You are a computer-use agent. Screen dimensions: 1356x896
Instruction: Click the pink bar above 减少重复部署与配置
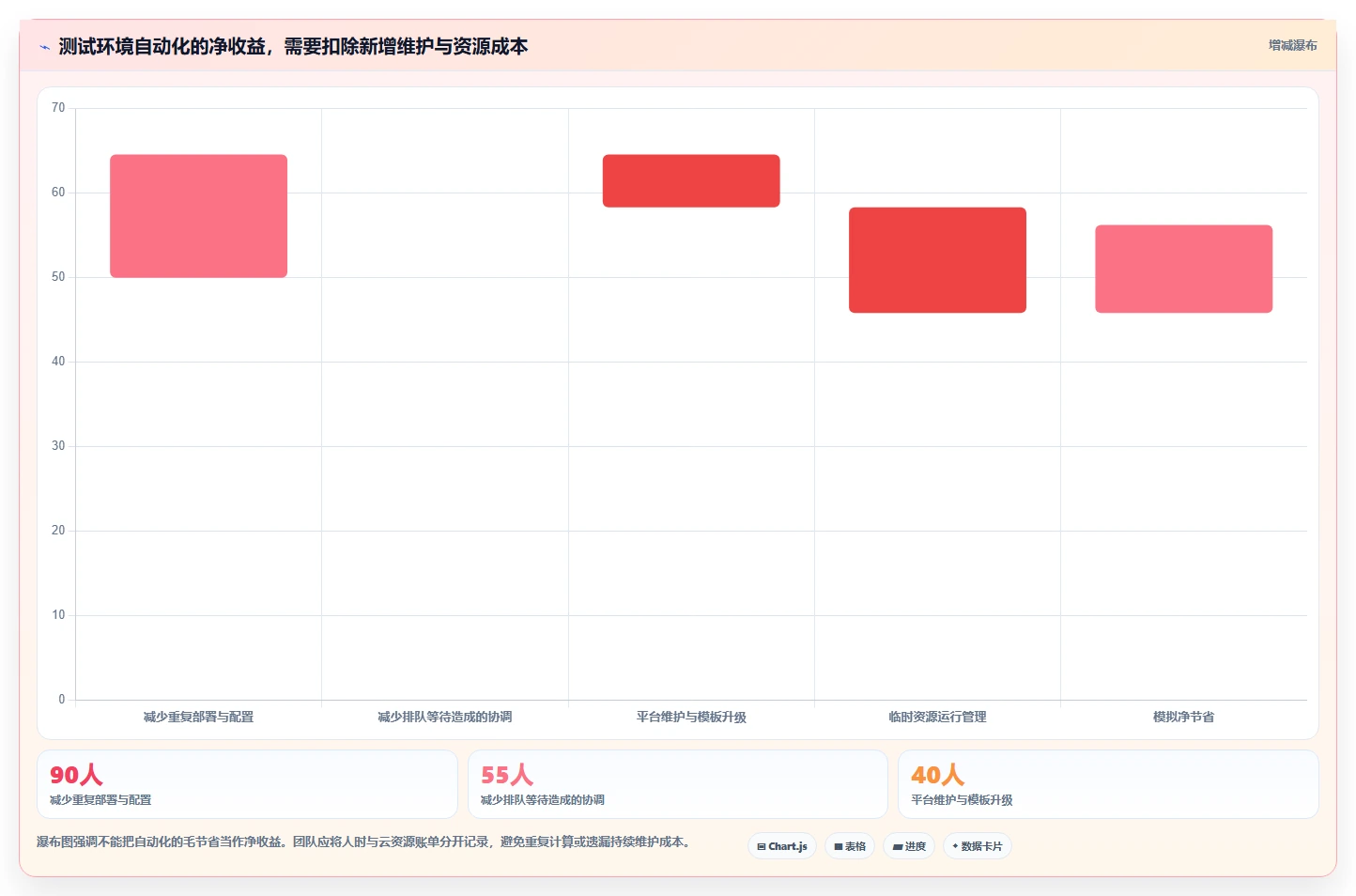click(x=198, y=216)
